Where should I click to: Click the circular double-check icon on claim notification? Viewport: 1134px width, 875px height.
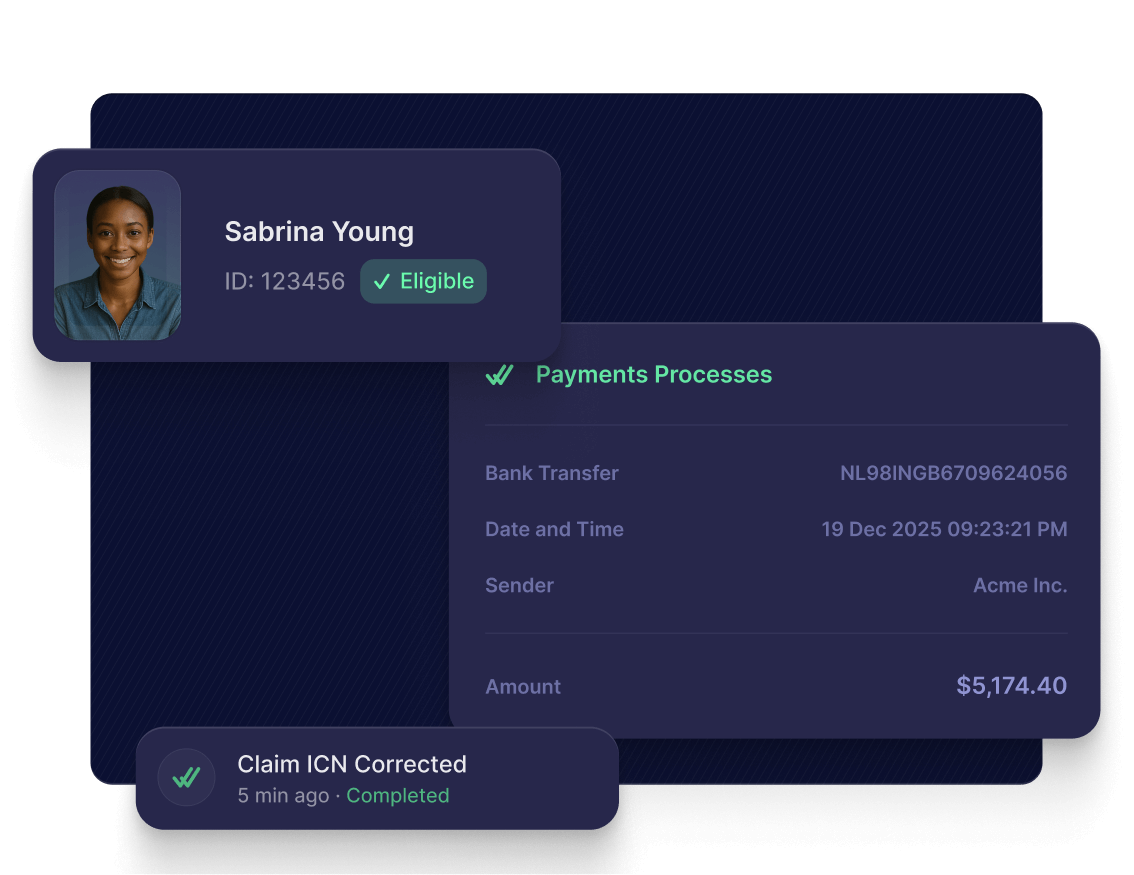point(187,777)
